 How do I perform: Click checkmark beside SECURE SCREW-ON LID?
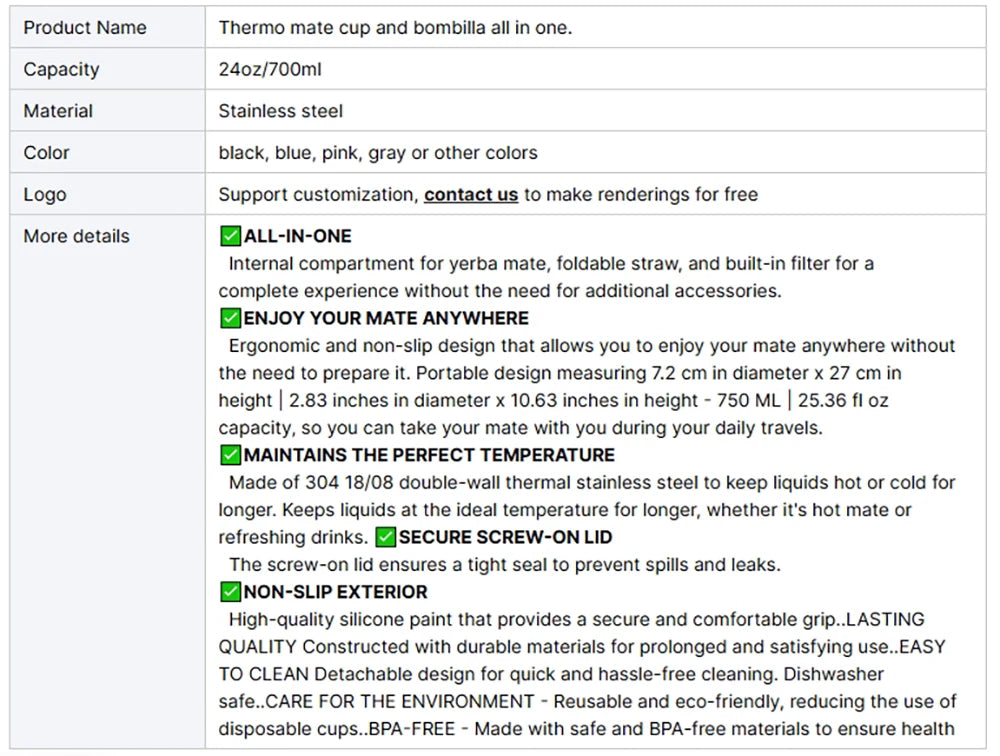(385, 537)
